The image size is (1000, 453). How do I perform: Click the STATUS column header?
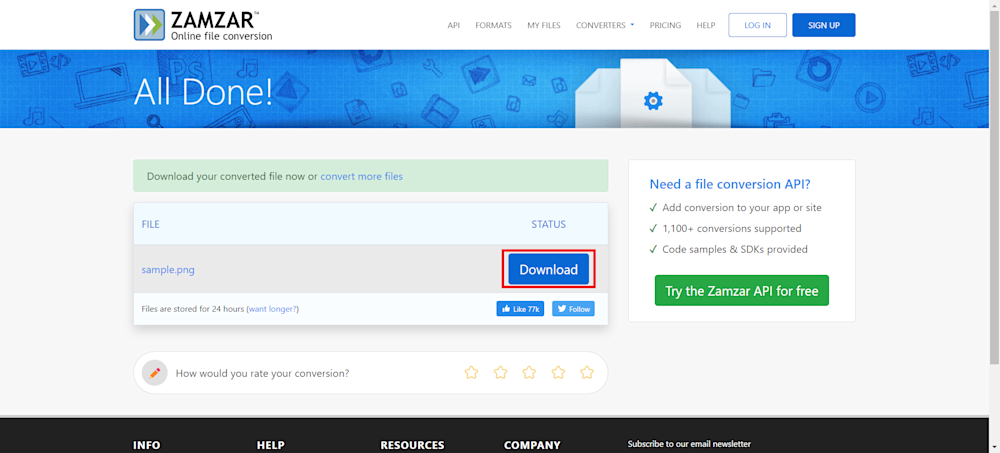coord(548,225)
